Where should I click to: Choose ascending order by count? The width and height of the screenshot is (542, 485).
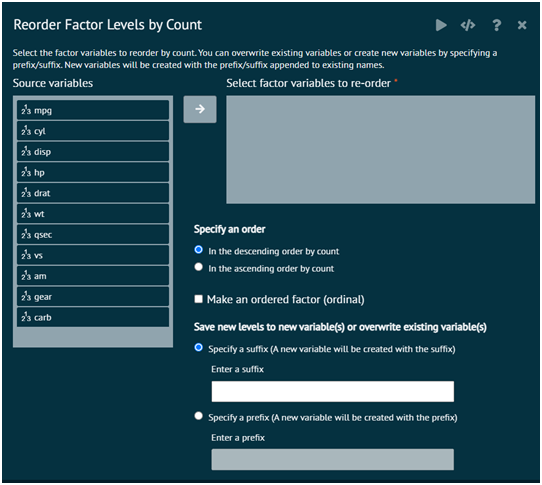point(198,267)
